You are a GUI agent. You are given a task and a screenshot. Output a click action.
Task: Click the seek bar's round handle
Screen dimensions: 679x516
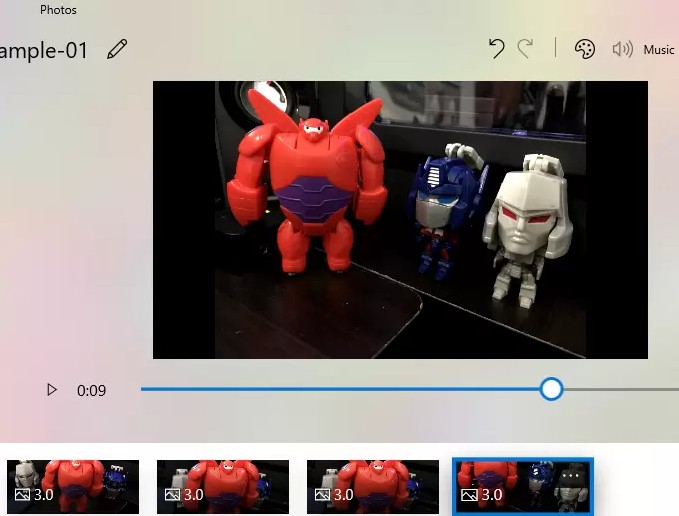point(551,389)
